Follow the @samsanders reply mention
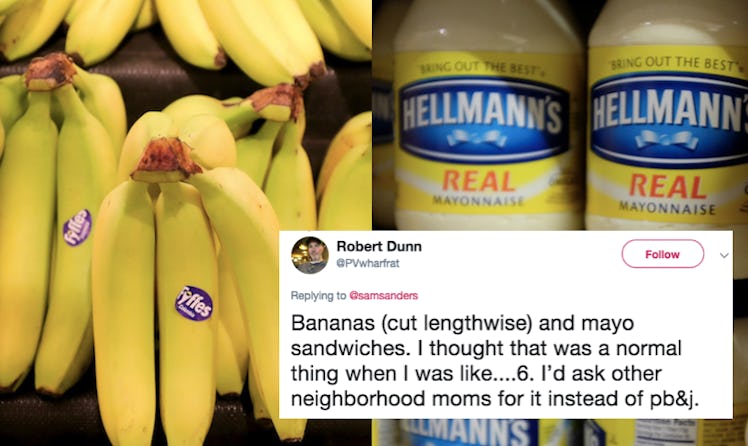748x446 pixels. (384, 295)
